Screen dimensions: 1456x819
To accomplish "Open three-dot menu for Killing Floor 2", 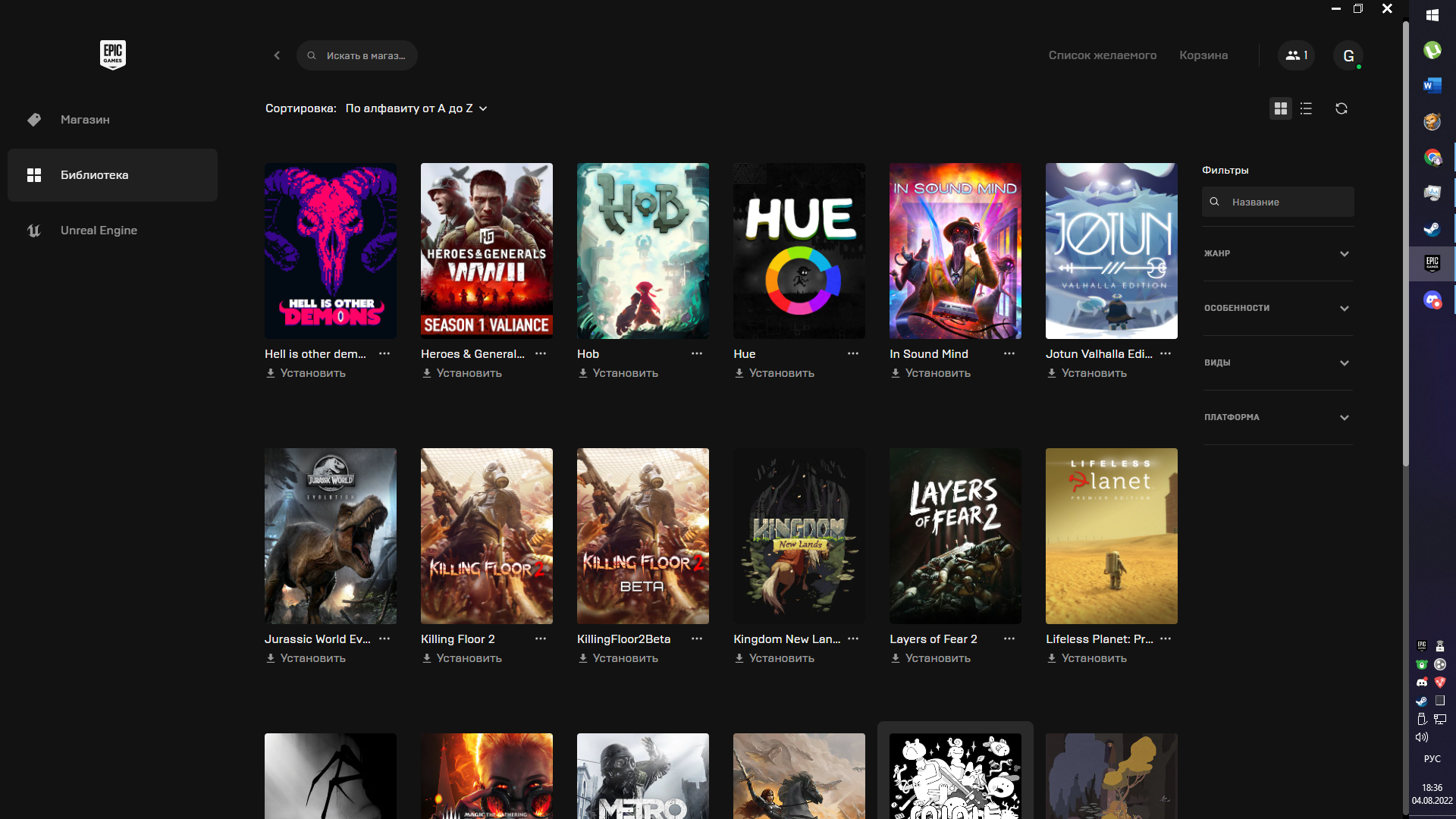I will pos(541,639).
